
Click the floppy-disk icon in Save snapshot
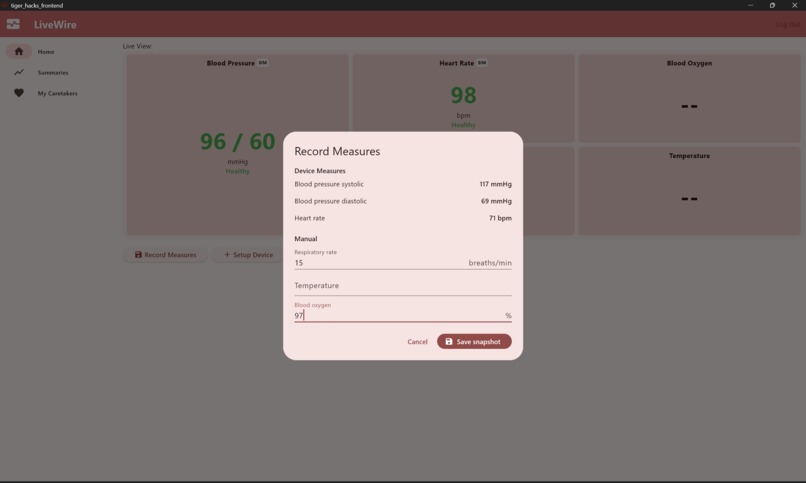tap(449, 342)
